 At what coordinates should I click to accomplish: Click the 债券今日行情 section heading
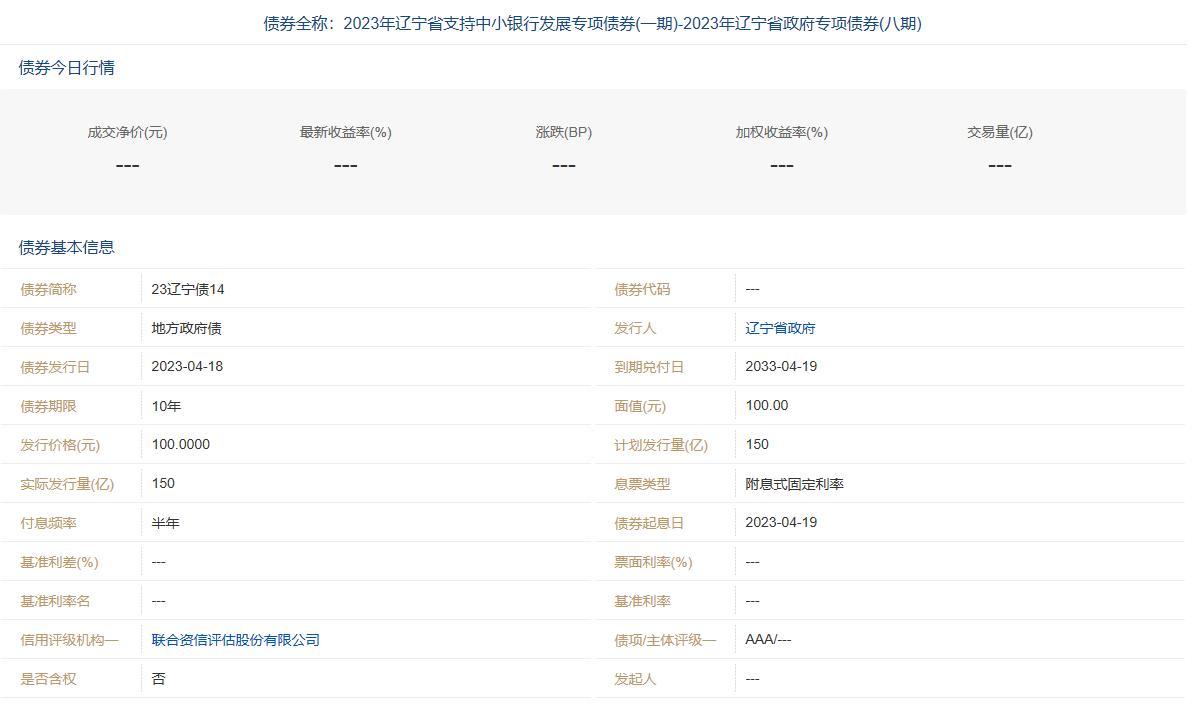coord(66,68)
